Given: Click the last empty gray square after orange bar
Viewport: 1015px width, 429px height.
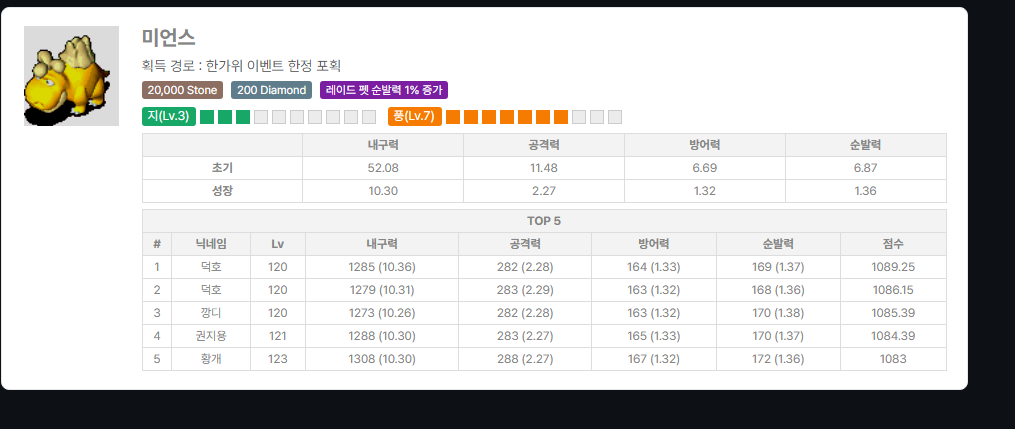Looking at the screenshot, I should click(x=615, y=117).
